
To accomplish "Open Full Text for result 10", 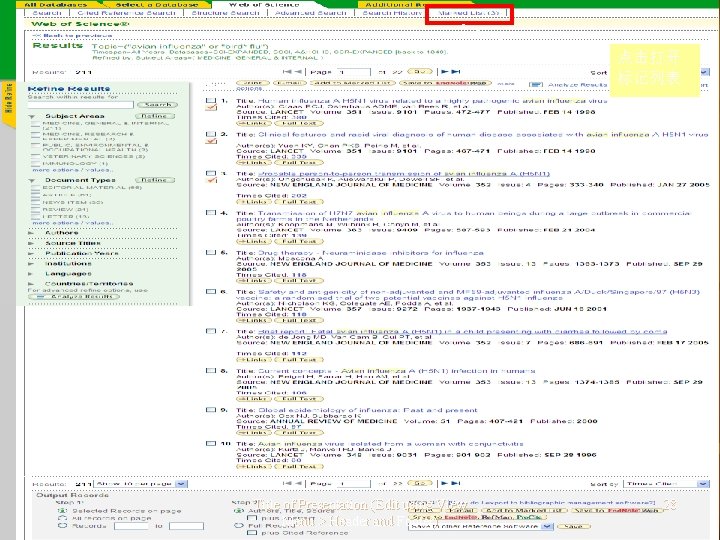I will 299,467.
